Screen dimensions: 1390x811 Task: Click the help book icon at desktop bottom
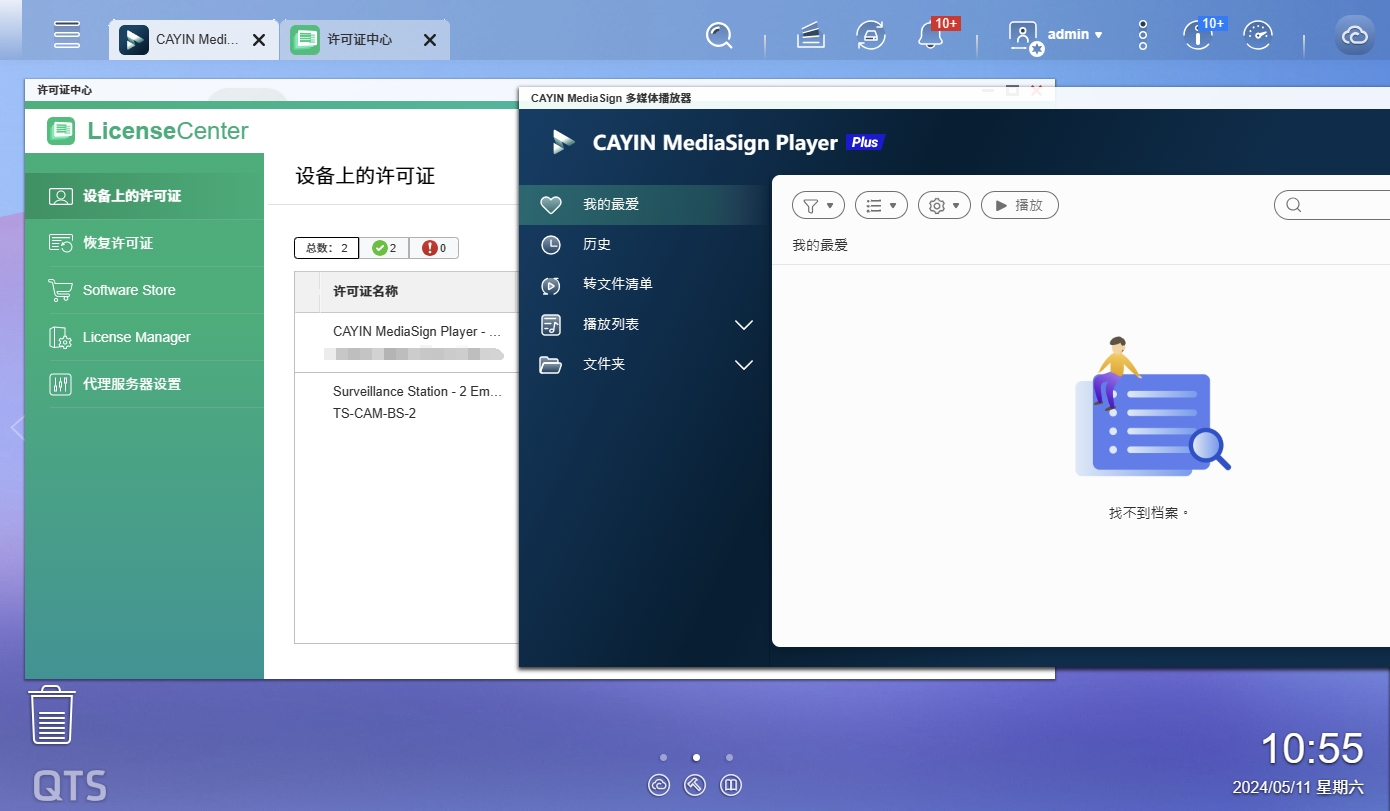pyautogui.click(x=731, y=785)
